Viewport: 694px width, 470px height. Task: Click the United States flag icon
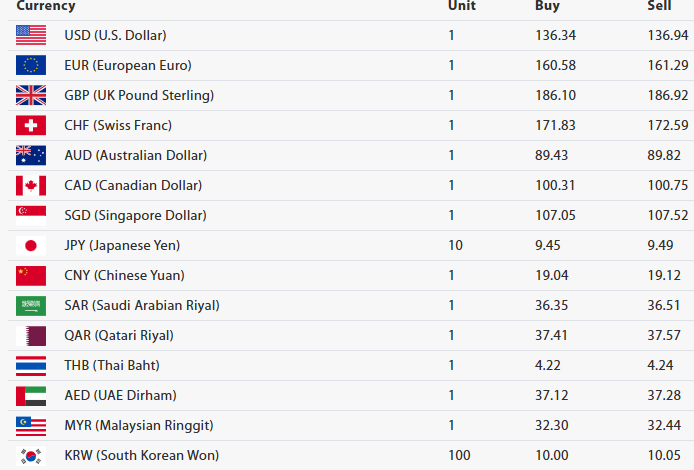click(31, 36)
